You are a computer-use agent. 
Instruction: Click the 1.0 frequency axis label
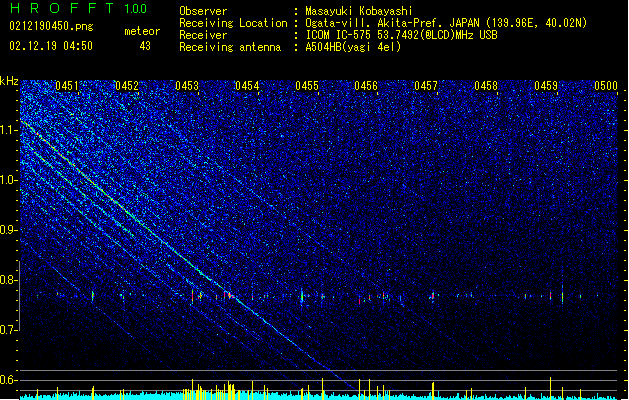tap(9, 180)
